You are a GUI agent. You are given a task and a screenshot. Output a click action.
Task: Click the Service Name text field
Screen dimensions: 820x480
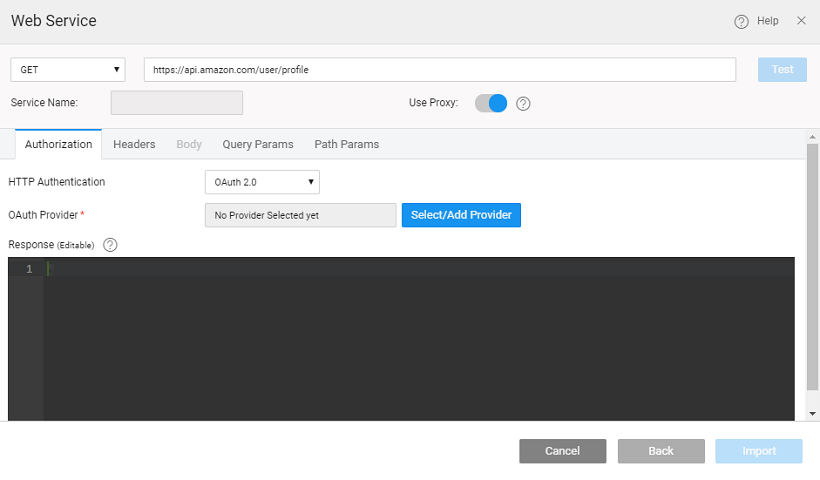tap(176, 103)
